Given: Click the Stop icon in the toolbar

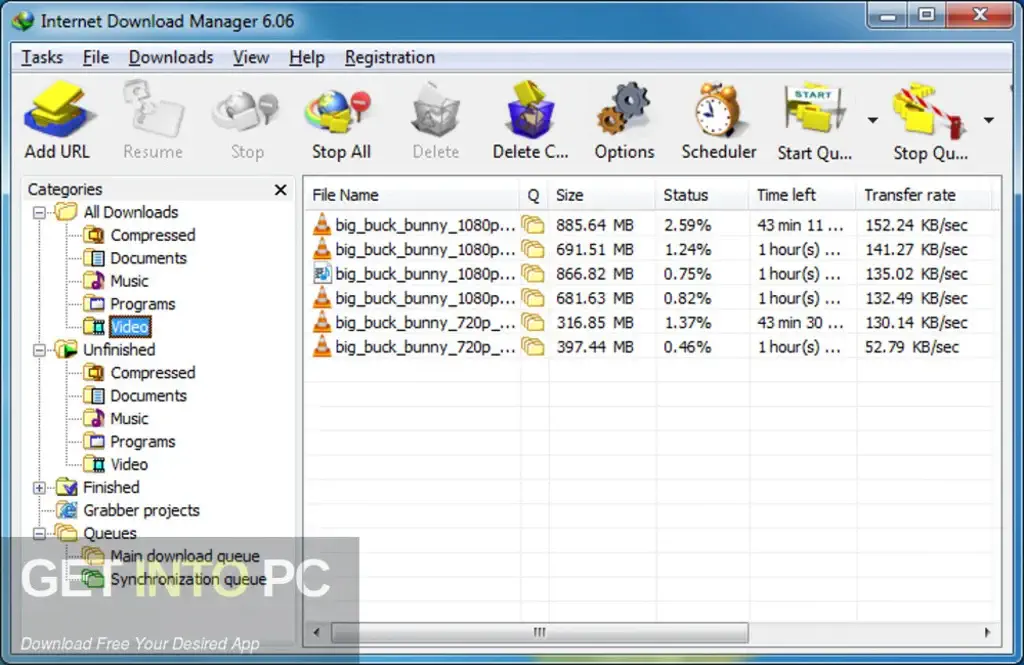Looking at the screenshot, I should [x=246, y=112].
